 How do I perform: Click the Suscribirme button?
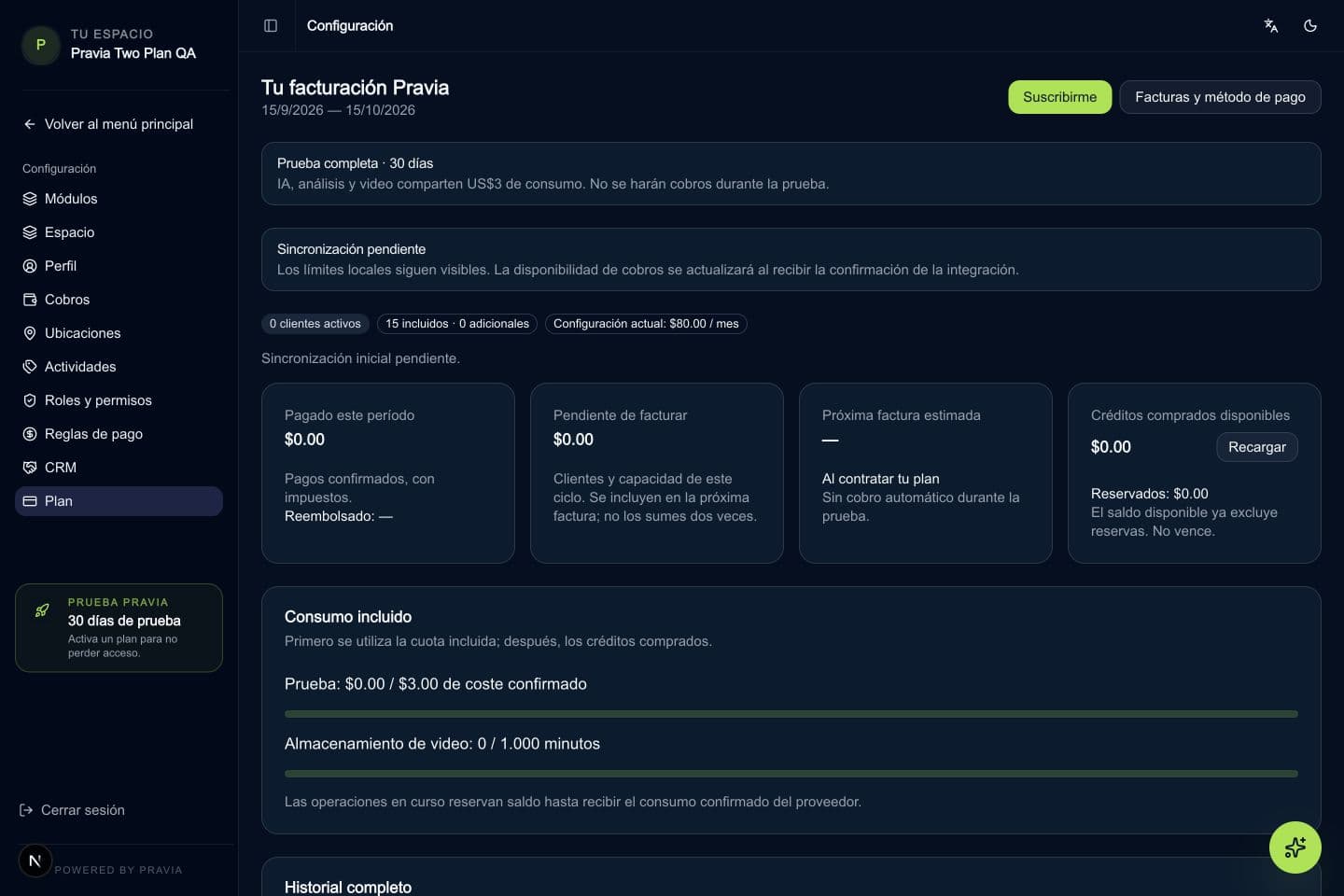[1059, 97]
